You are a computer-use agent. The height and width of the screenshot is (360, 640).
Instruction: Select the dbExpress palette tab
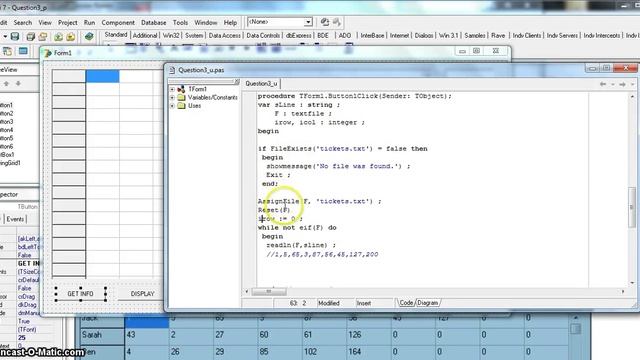coord(298,36)
